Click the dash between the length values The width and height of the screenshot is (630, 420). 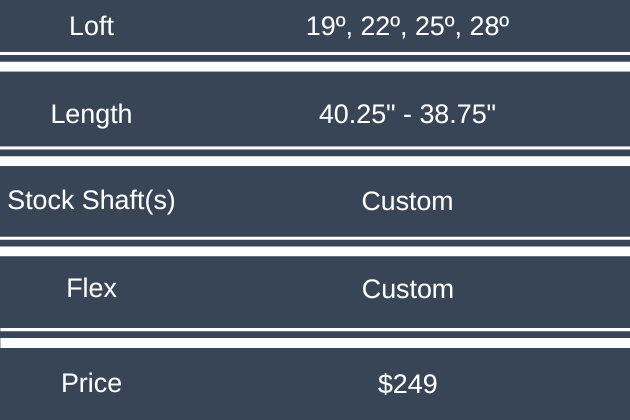click(x=407, y=114)
